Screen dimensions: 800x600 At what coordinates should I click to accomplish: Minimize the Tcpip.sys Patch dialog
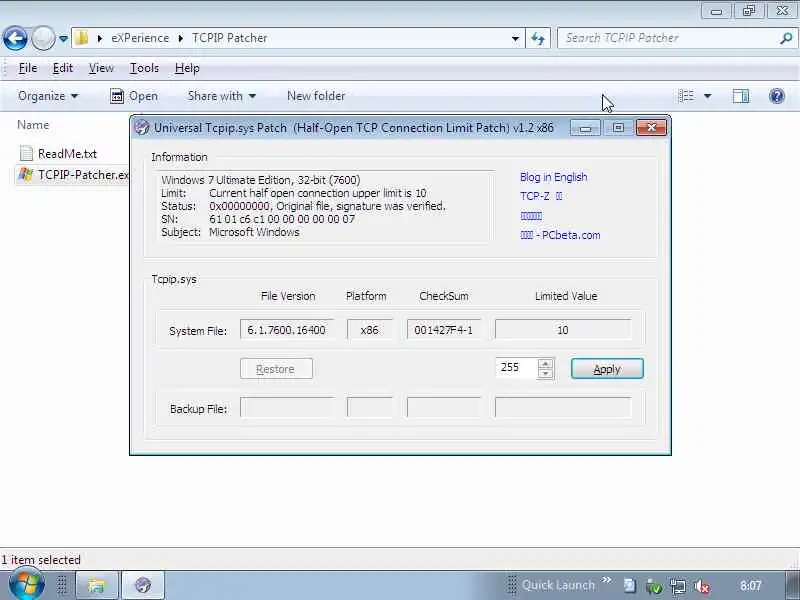585,128
